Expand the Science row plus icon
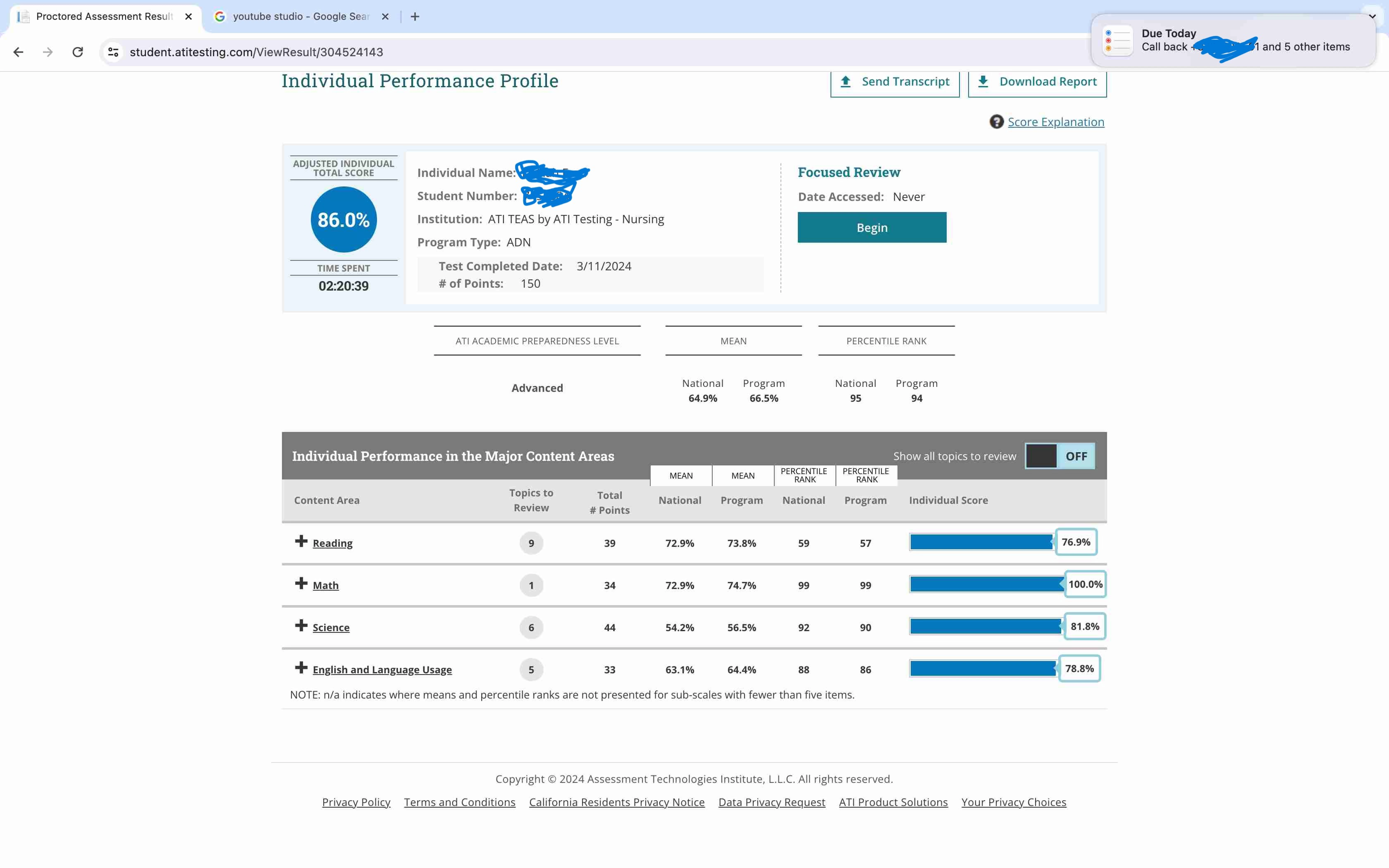Screen dimensions: 1389x868 [x=301, y=626]
